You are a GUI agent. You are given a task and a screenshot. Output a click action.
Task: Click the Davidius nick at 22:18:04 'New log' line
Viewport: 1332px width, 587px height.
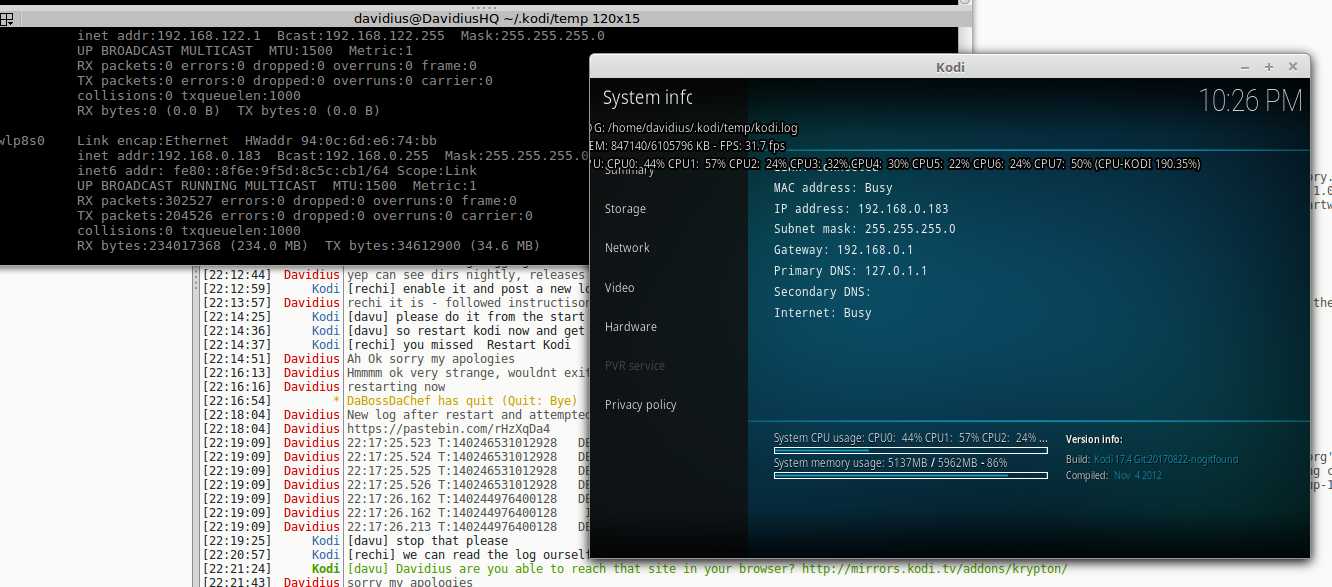[x=312, y=415]
